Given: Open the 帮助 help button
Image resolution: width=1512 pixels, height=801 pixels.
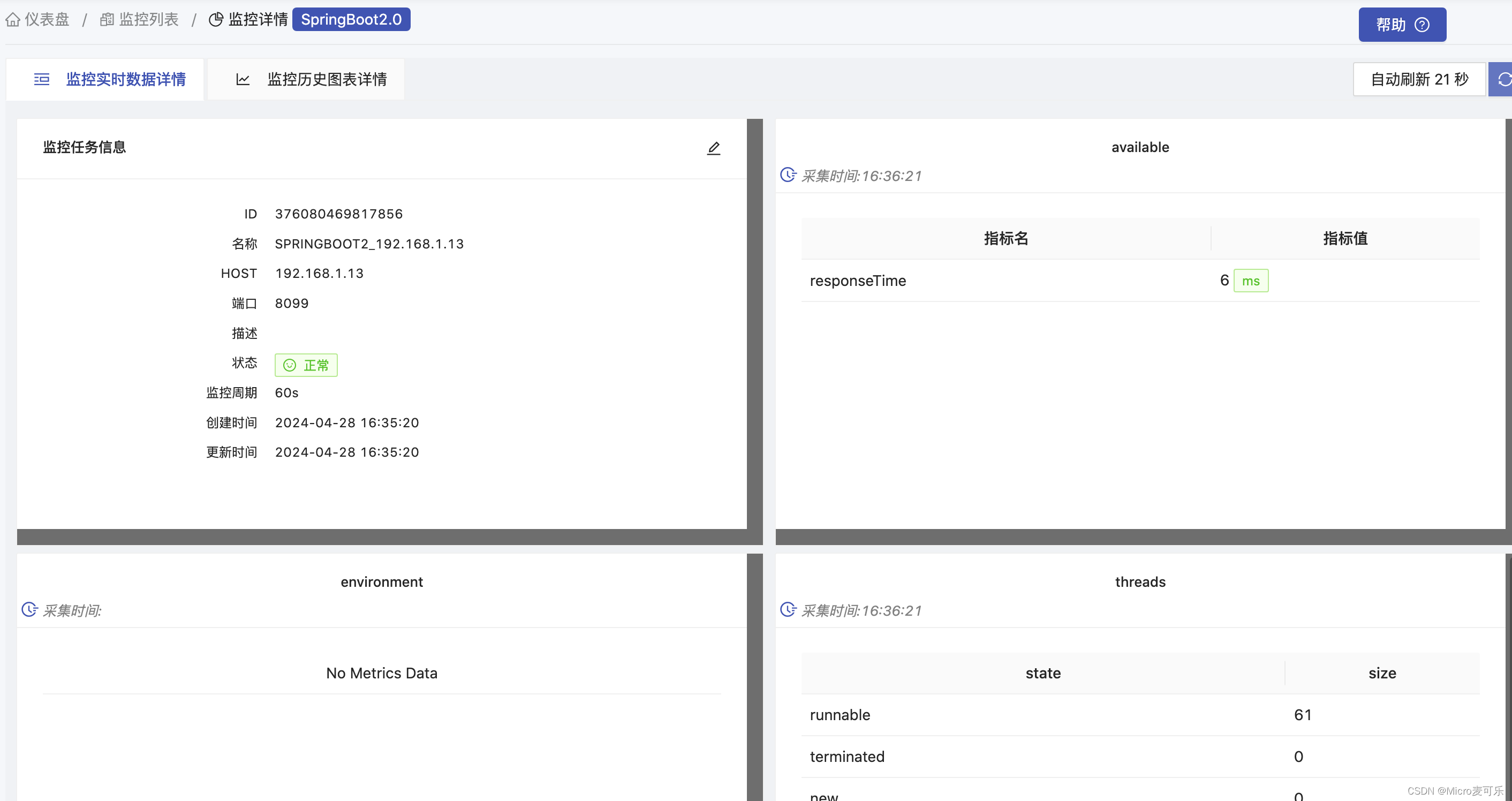Looking at the screenshot, I should pos(1402,25).
